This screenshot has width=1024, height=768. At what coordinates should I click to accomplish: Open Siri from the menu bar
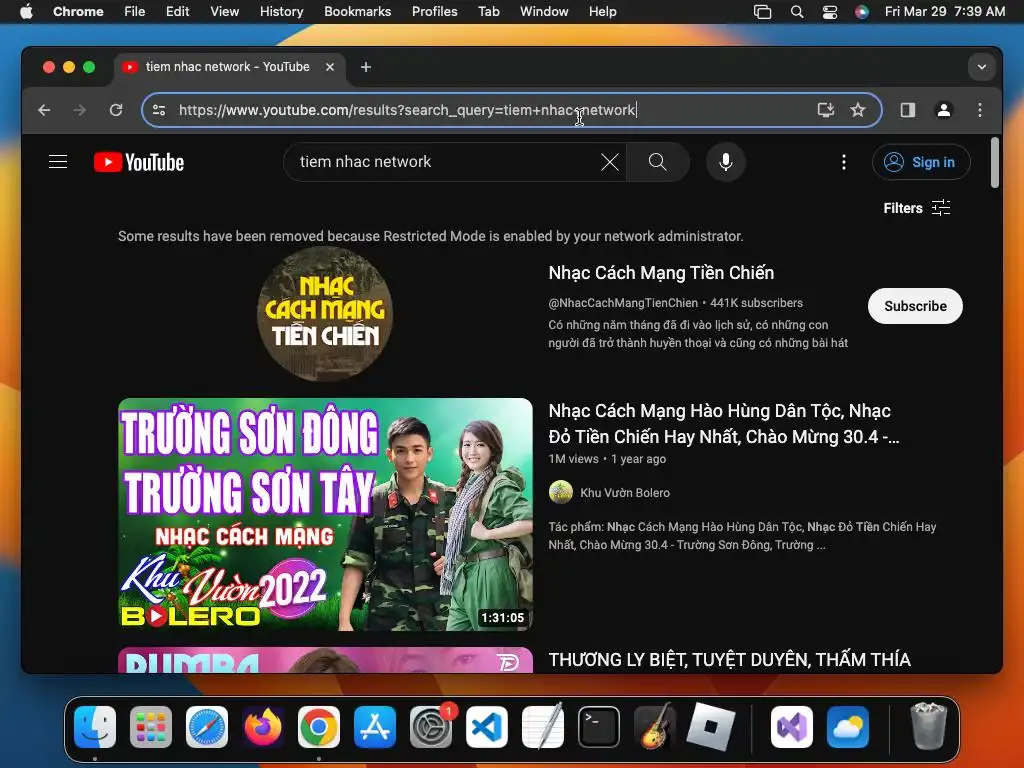point(862,11)
